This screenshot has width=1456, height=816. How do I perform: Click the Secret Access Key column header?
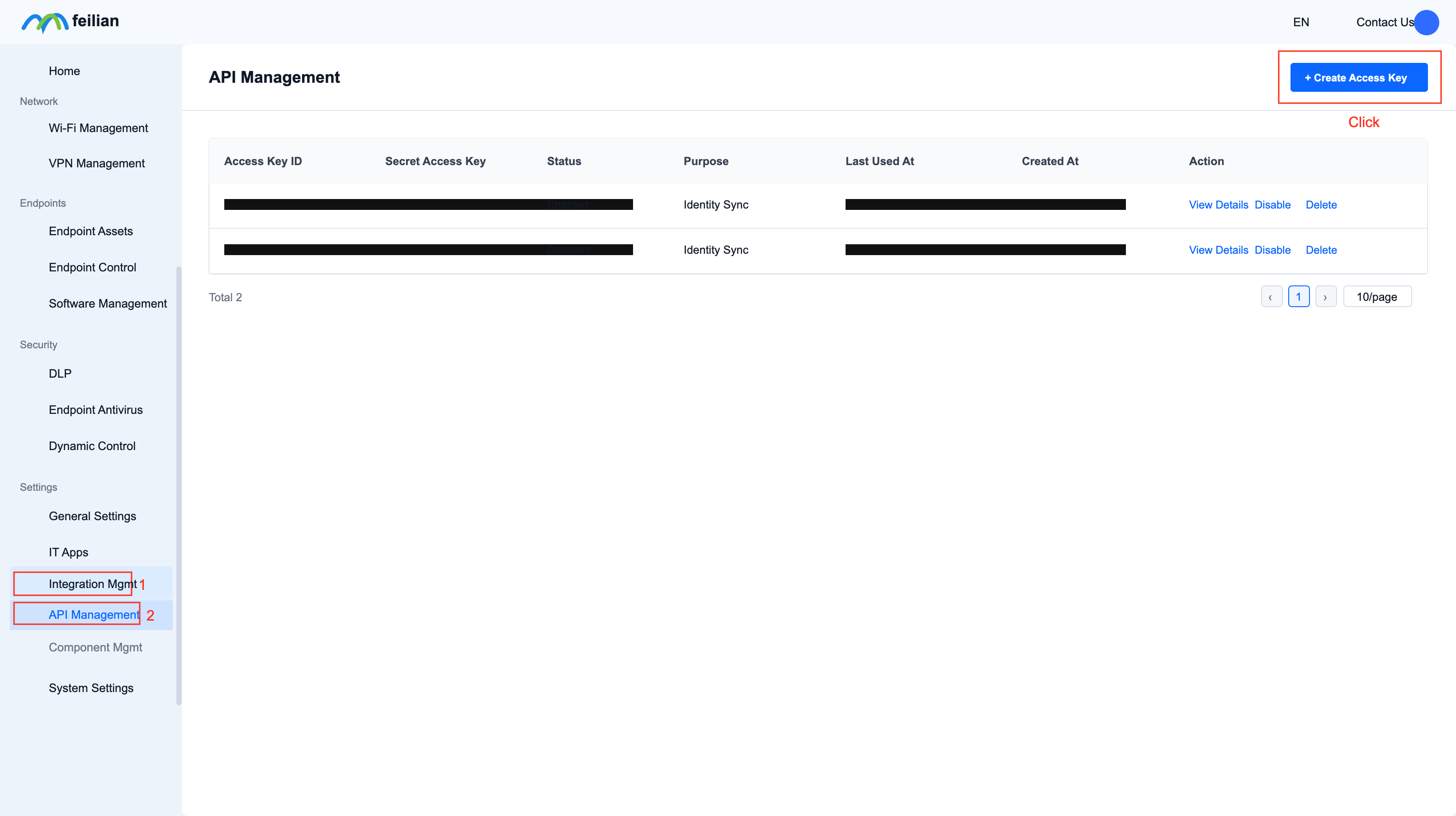click(435, 161)
